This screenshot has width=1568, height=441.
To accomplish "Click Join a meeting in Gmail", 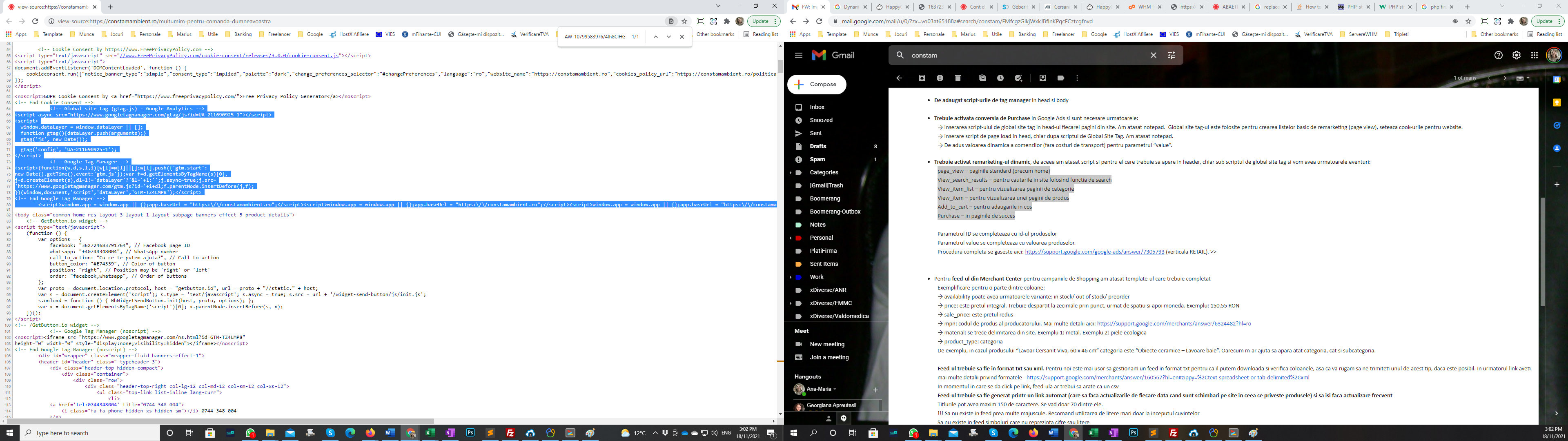I will pyautogui.click(x=829, y=358).
